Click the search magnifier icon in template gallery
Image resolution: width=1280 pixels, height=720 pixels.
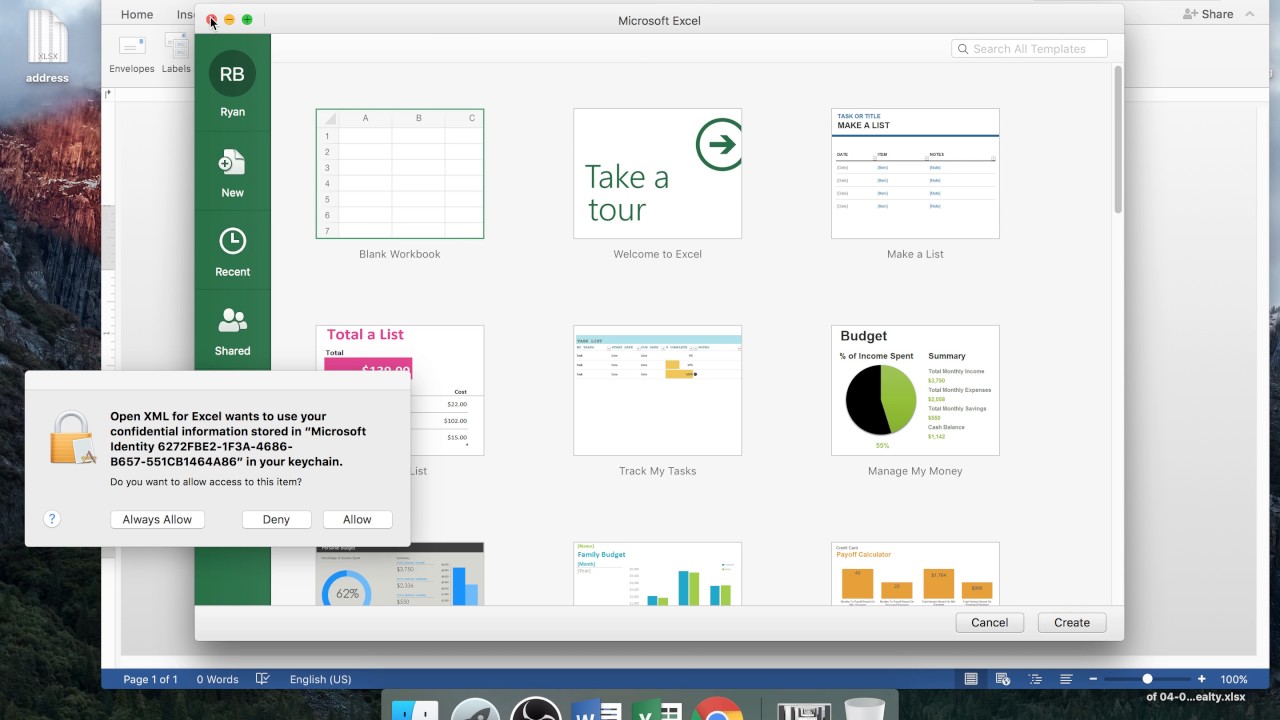(x=963, y=49)
